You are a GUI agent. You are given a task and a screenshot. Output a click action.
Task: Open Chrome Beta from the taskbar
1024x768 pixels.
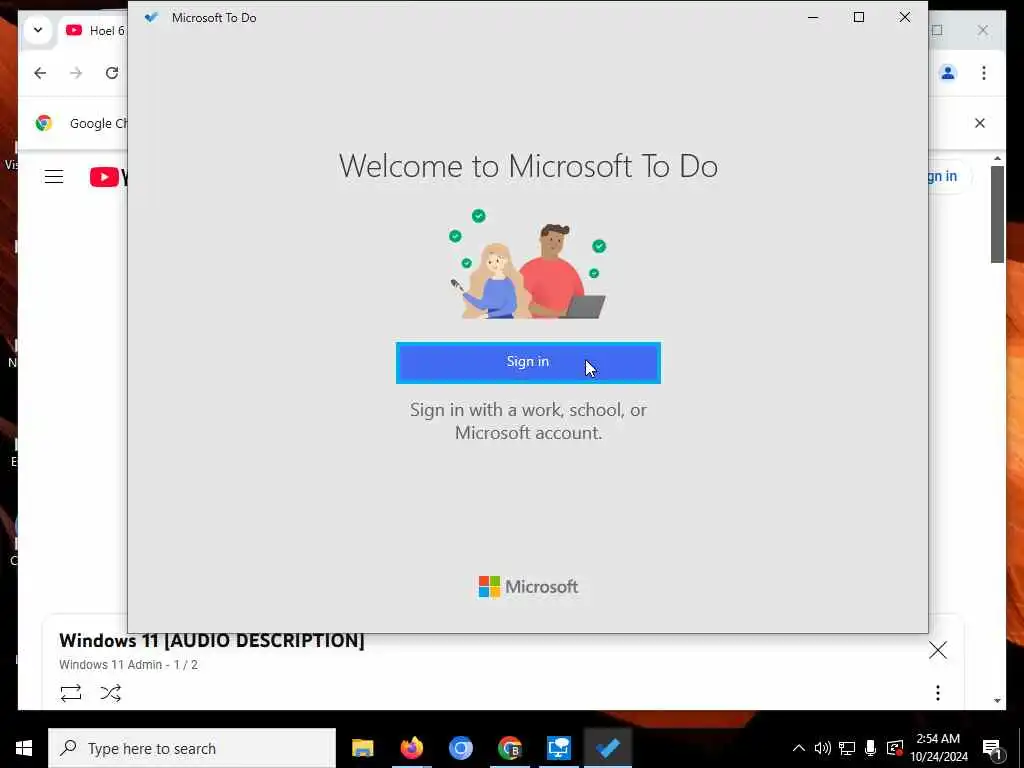509,748
